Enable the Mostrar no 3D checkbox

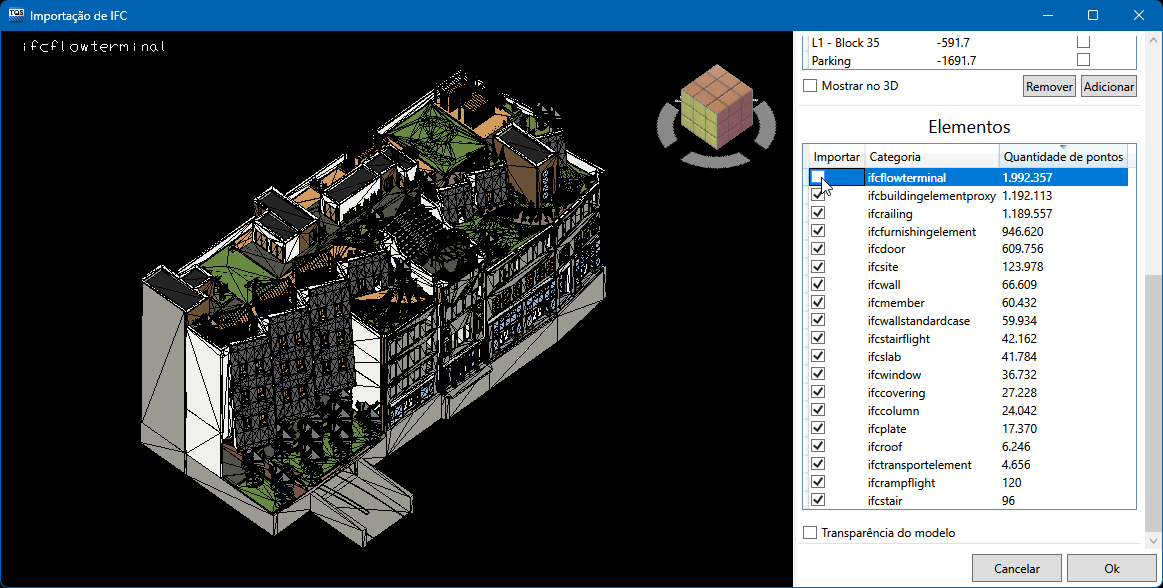pyautogui.click(x=810, y=86)
